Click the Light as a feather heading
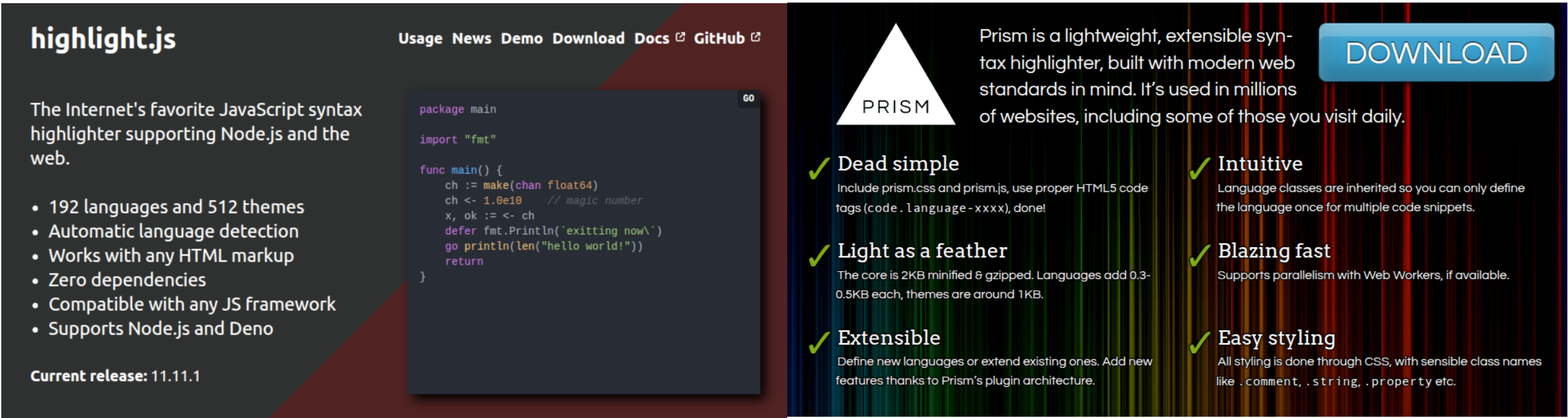The width and height of the screenshot is (1568, 418). click(922, 251)
